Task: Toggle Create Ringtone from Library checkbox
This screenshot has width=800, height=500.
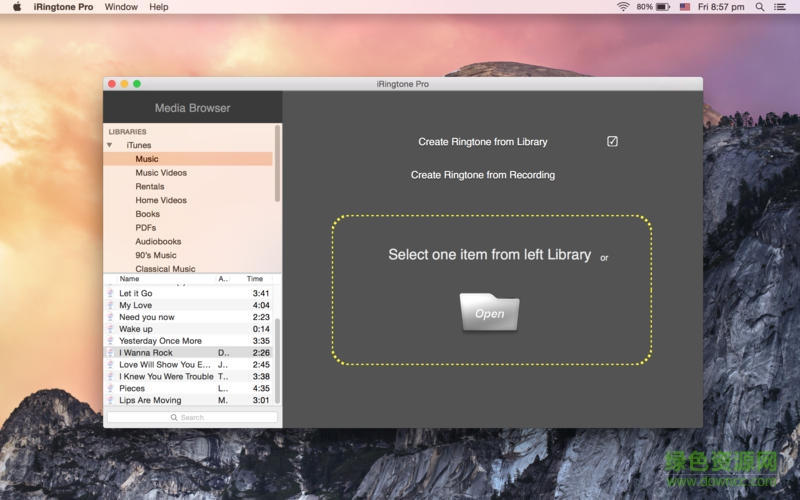Action: point(612,141)
